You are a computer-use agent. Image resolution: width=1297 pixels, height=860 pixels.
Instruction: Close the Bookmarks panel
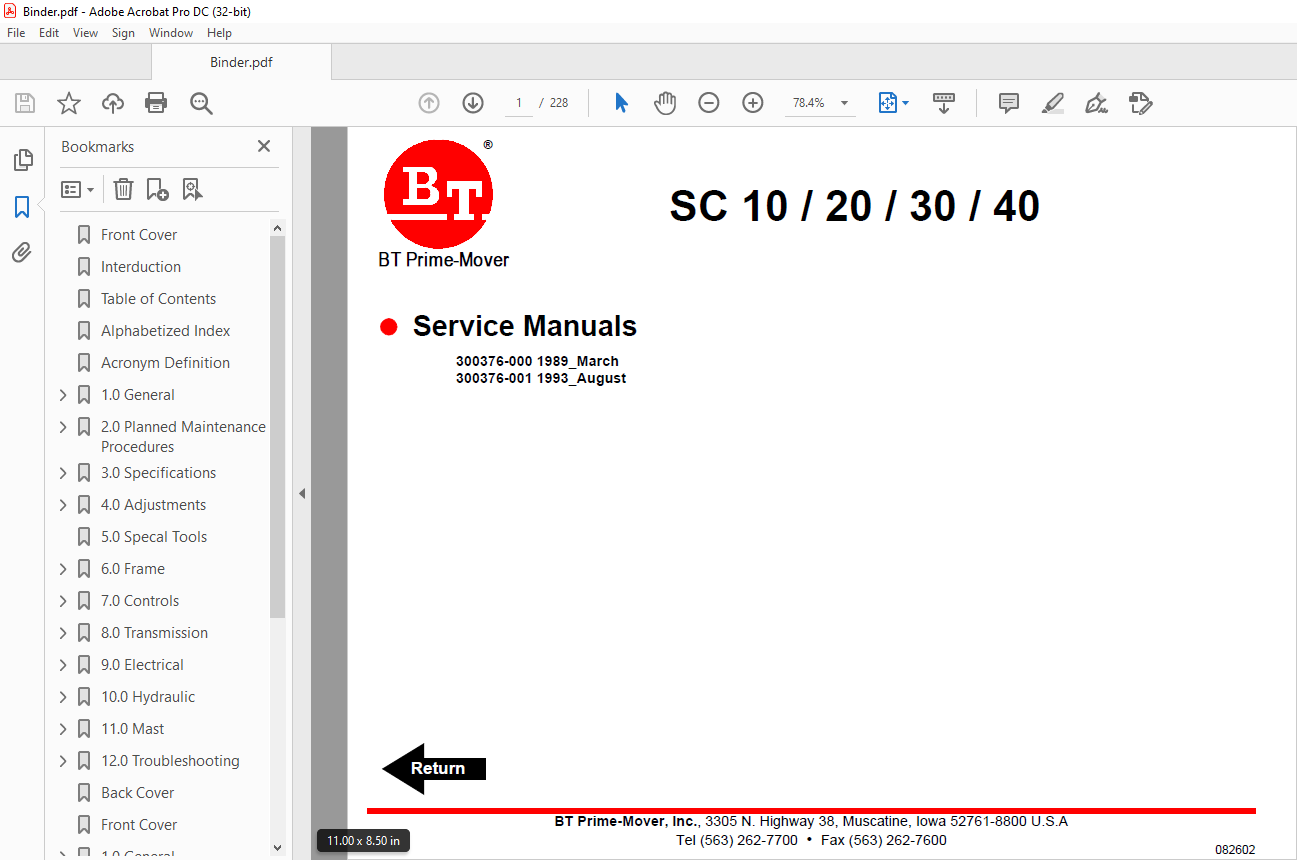264,146
